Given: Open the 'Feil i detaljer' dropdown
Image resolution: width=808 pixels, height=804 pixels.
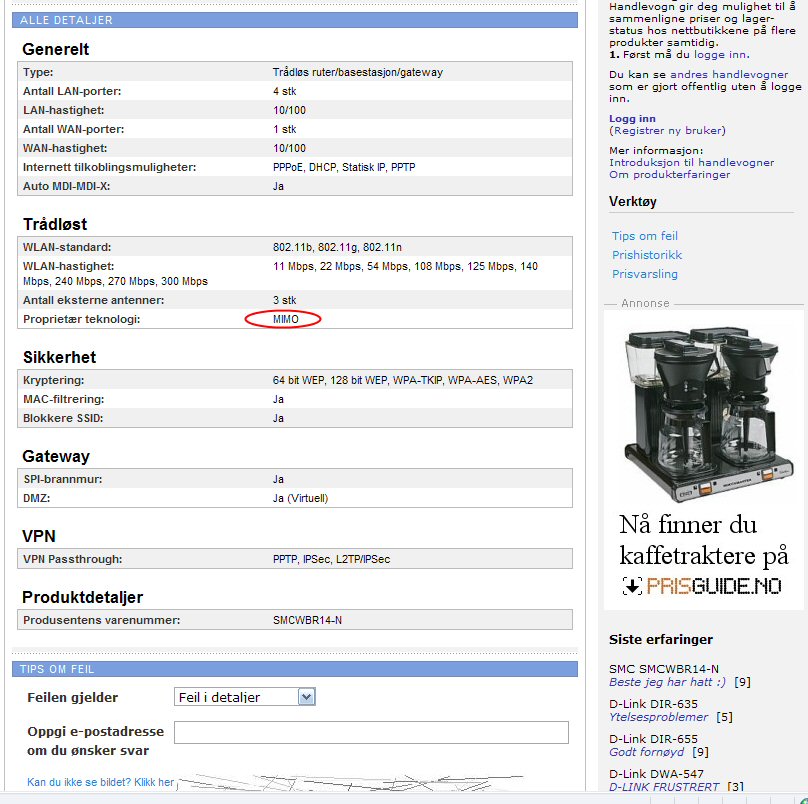Looking at the screenshot, I should 244,697.
